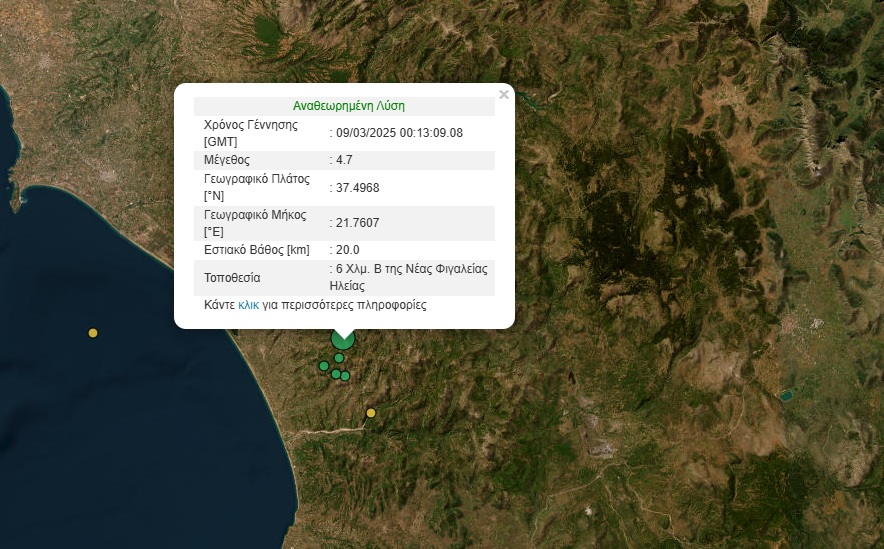Image resolution: width=884 pixels, height=549 pixels.
Task: Select the large green earthquake marker below popup
Action: pos(343,339)
